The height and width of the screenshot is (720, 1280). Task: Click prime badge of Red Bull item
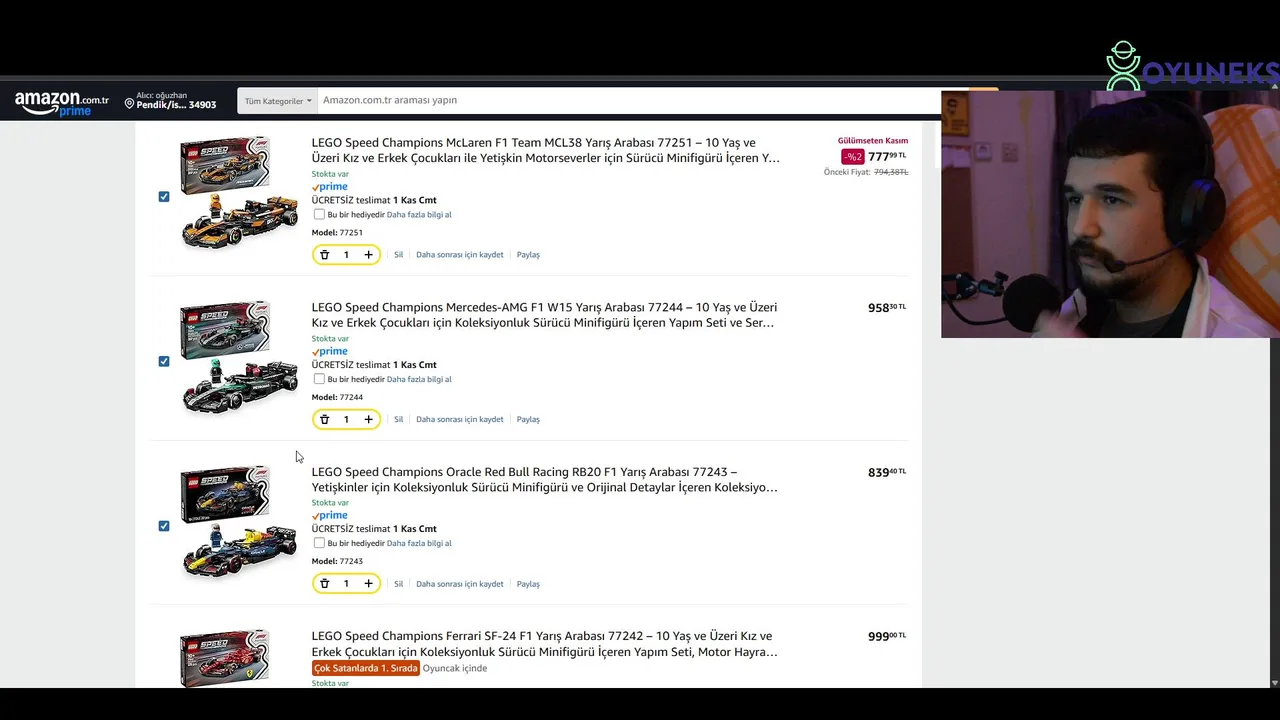329,516
